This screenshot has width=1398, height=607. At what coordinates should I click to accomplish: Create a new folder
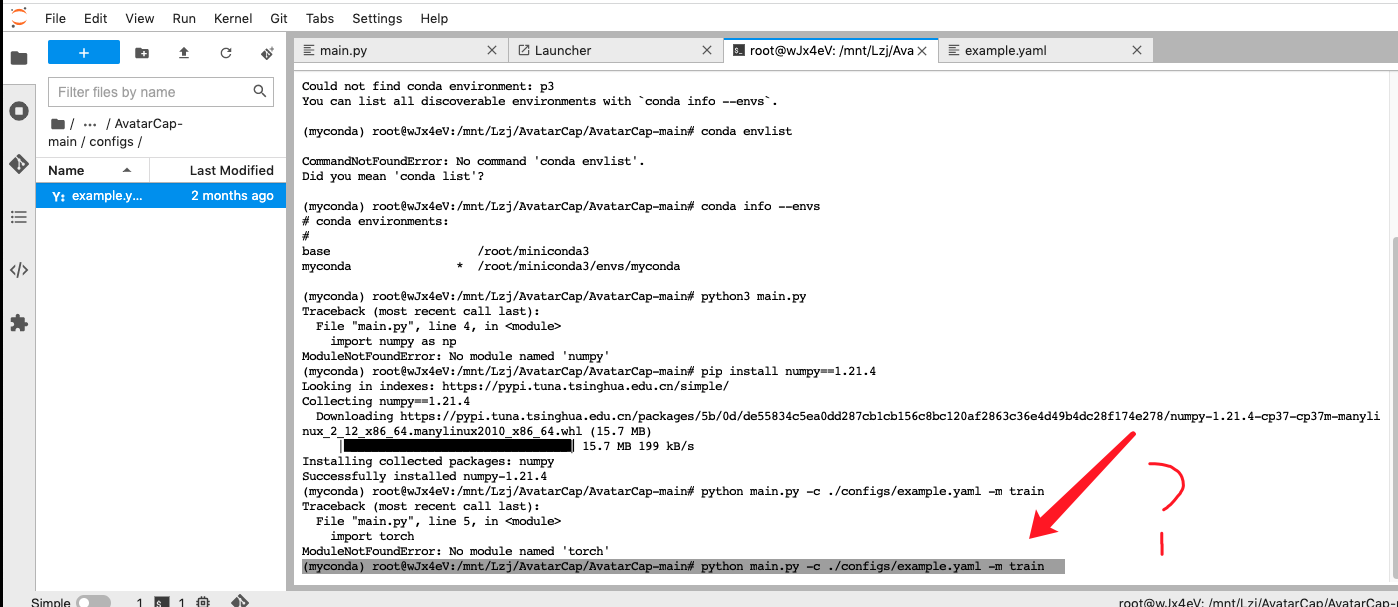(x=142, y=53)
